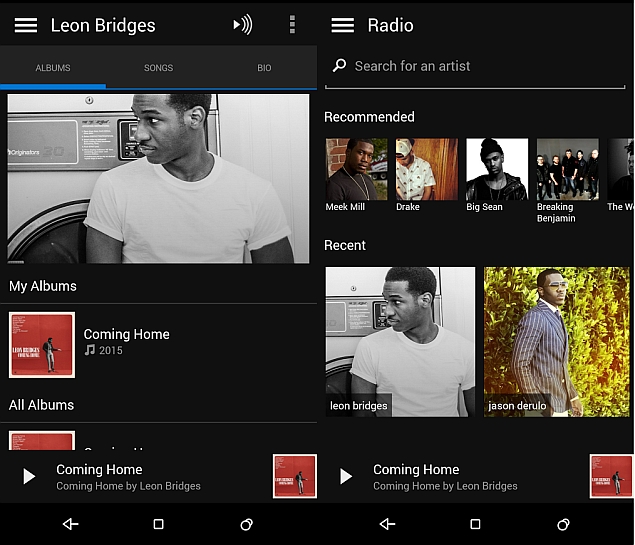Focus the Search for an artist field
The height and width of the screenshot is (545, 635).
pos(475,66)
